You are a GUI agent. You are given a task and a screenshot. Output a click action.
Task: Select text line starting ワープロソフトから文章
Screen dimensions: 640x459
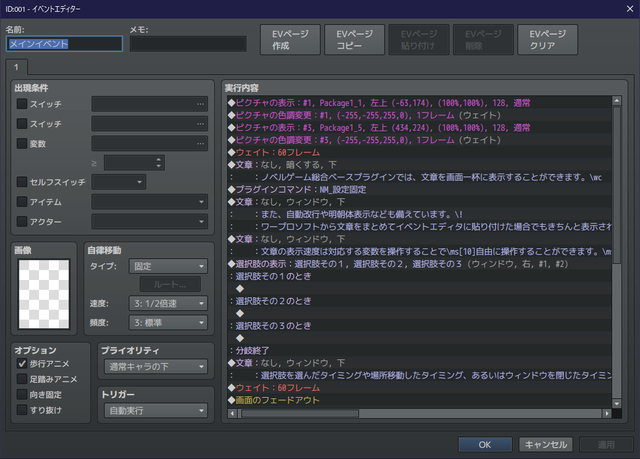point(419,226)
